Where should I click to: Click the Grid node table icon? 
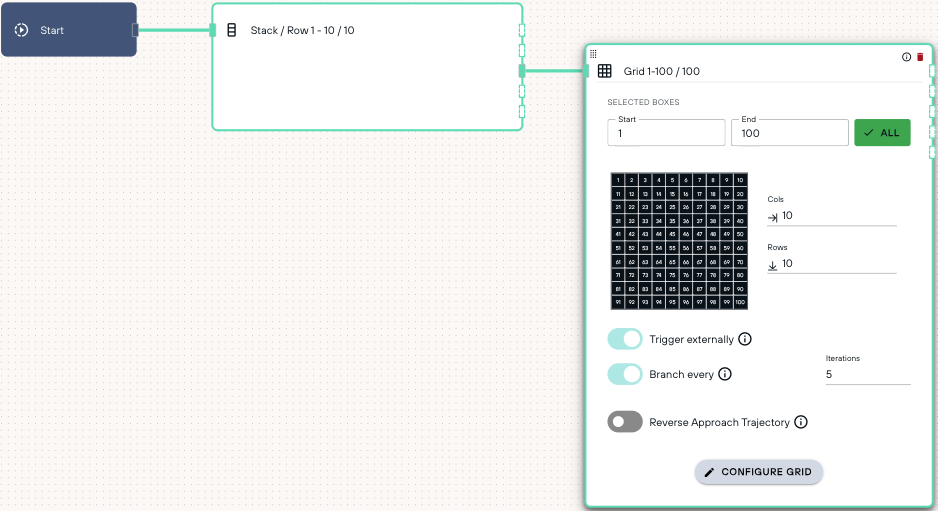coord(605,71)
